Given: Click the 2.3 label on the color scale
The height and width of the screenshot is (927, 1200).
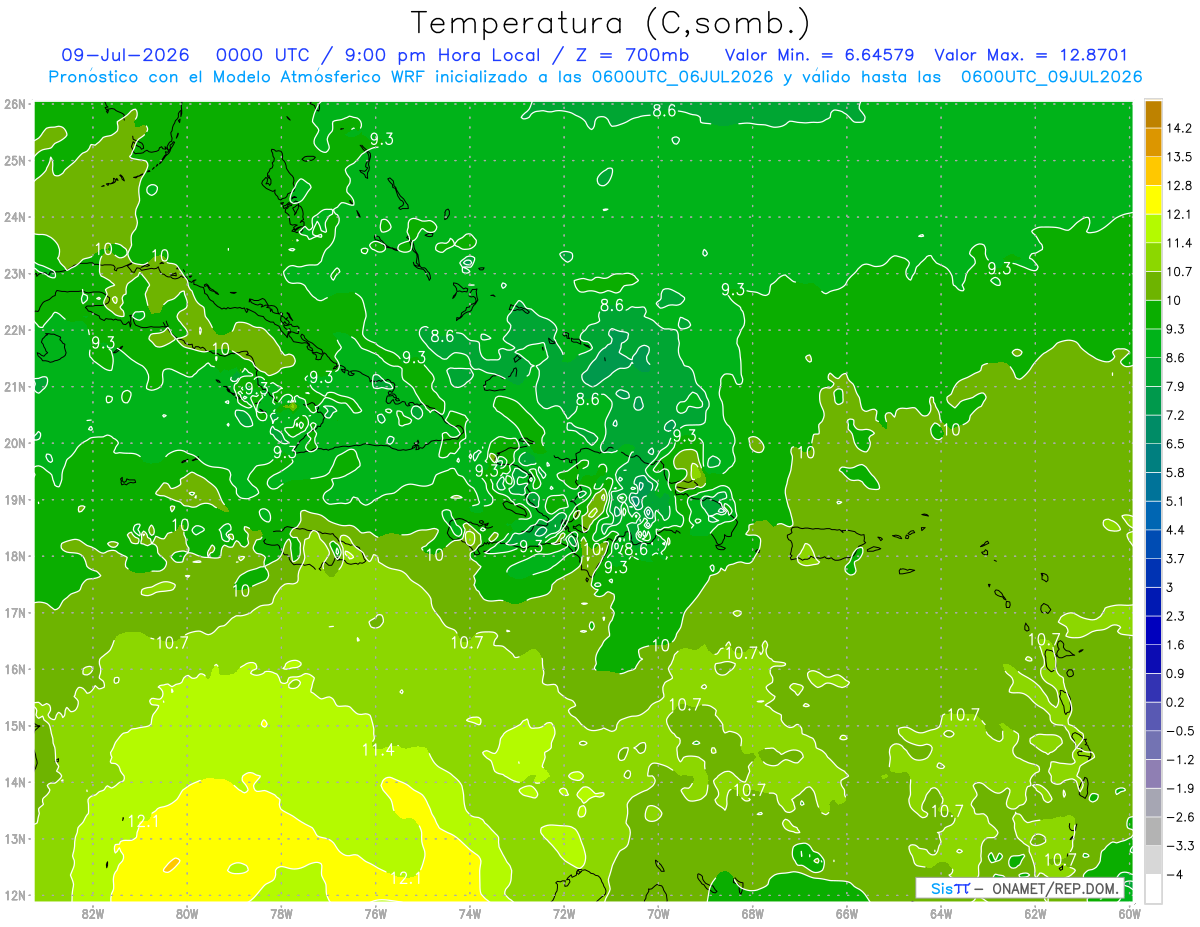Looking at the screenshot, I should (x=1176, y=616).
